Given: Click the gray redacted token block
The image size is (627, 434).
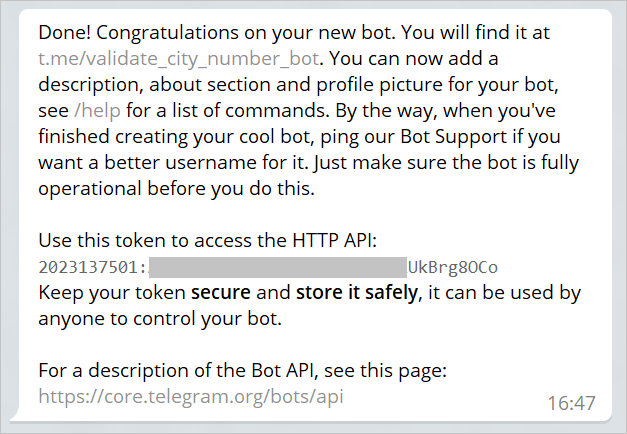Looking at the screenshot, I should 277,267.
